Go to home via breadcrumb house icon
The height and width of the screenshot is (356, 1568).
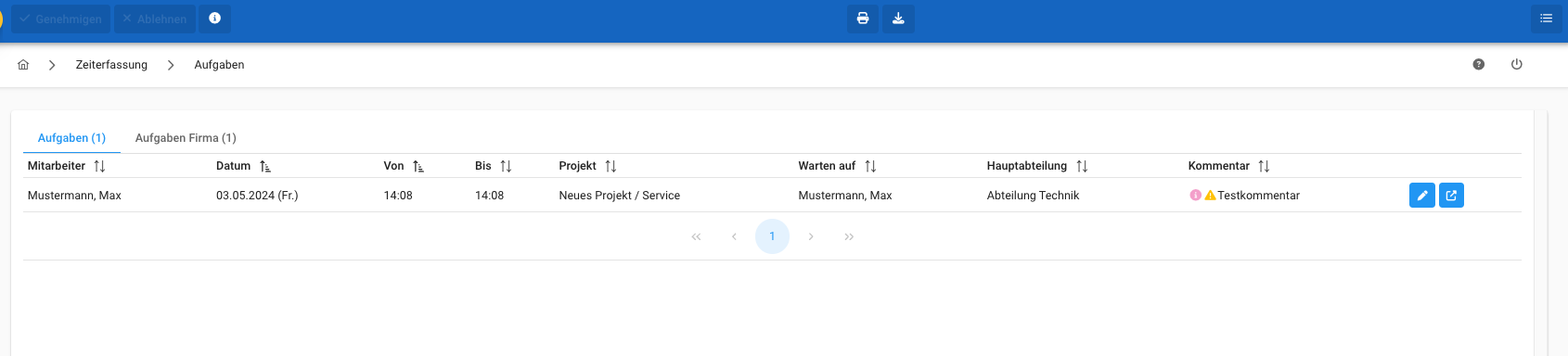(23, 65)
